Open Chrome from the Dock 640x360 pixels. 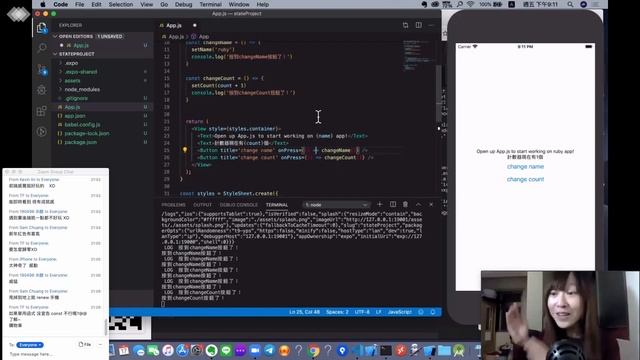pos(313,350)
